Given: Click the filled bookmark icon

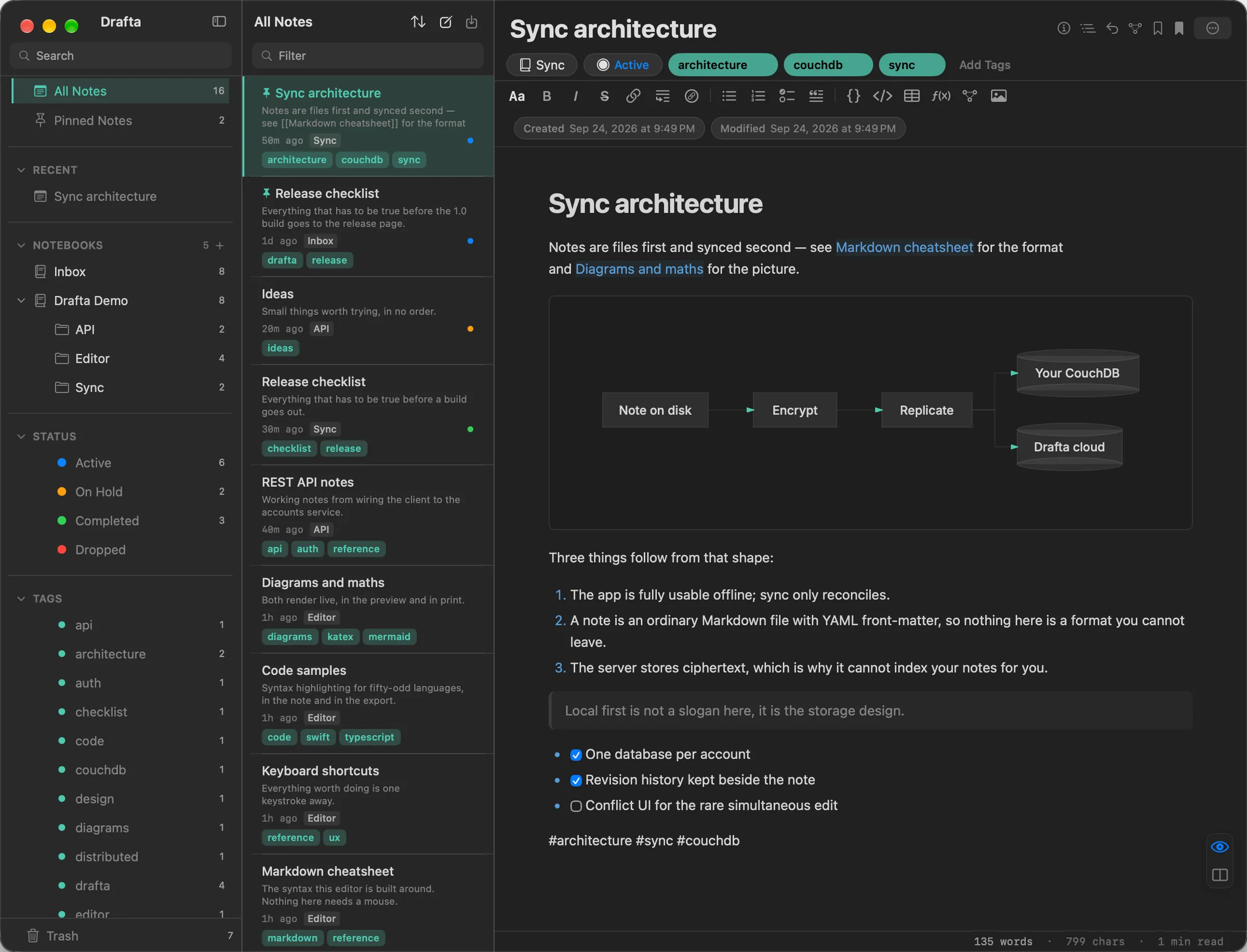Looking at the screenshot, I should coord(1178,29).
